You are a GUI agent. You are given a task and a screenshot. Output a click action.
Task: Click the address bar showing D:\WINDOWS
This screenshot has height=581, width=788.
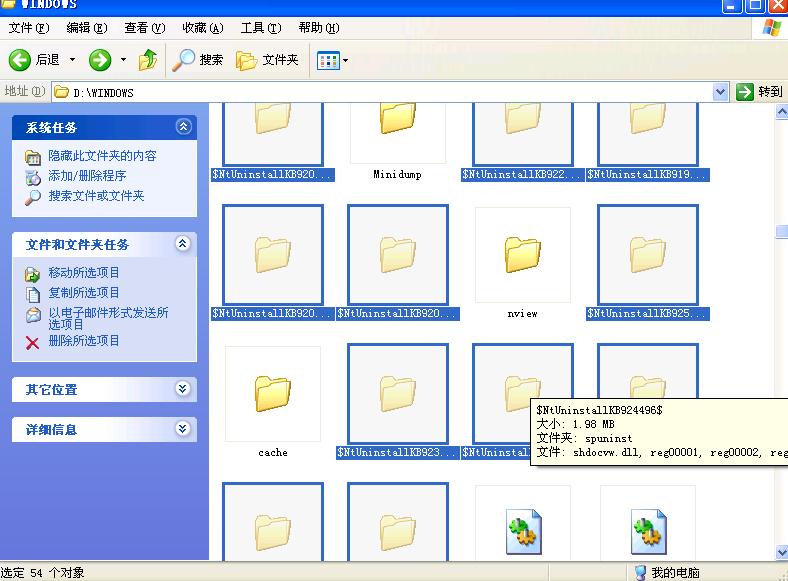point(382,92)
